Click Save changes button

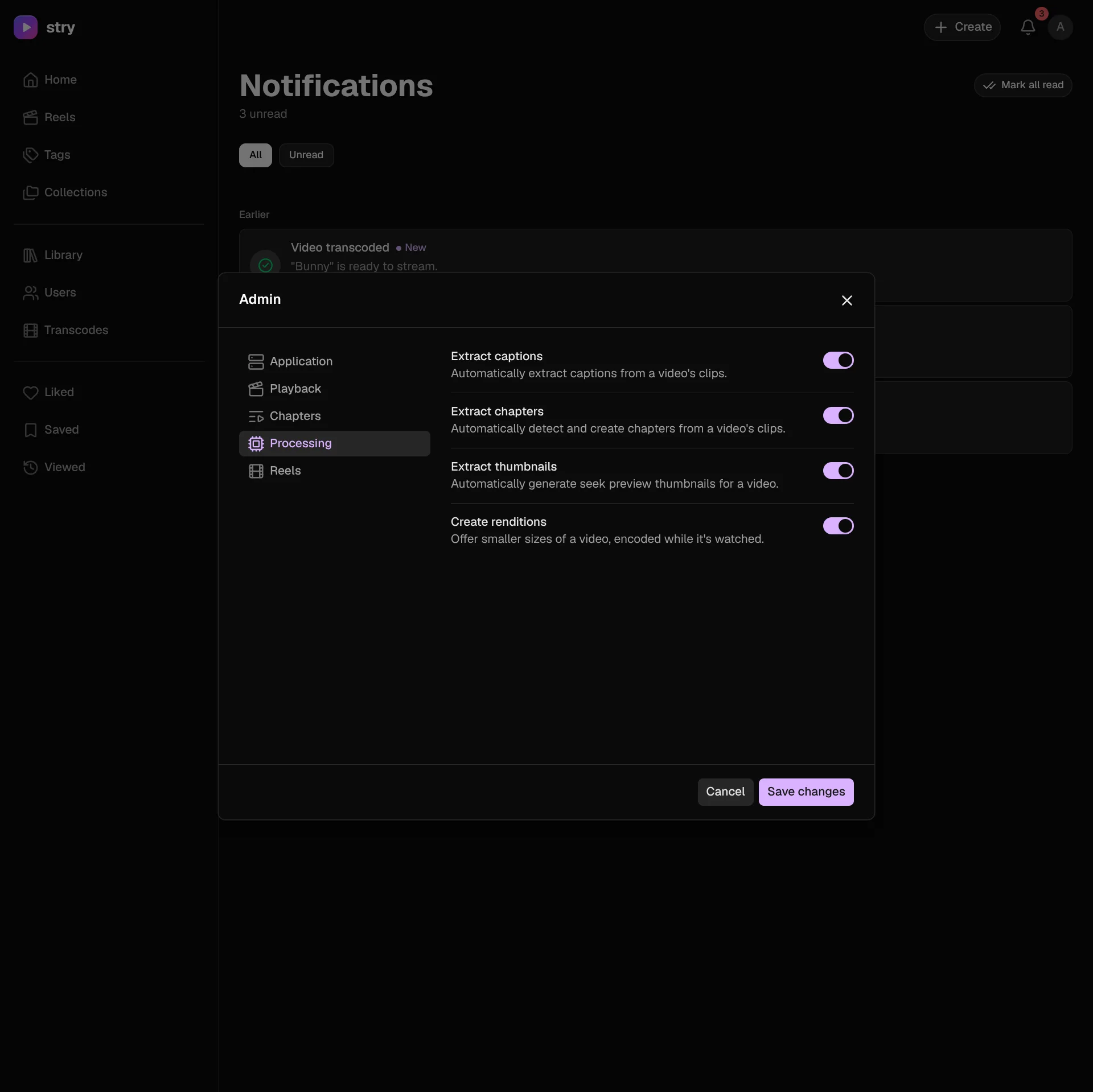(x=806, y=792)
